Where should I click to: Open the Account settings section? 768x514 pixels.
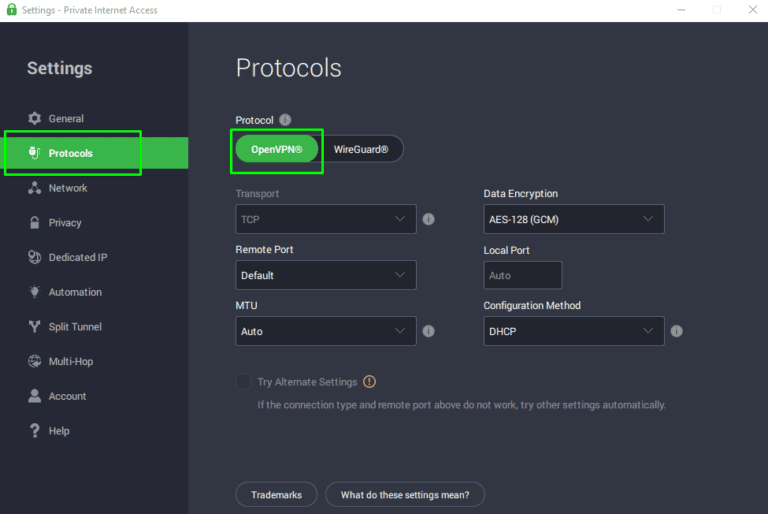[67, 396]
